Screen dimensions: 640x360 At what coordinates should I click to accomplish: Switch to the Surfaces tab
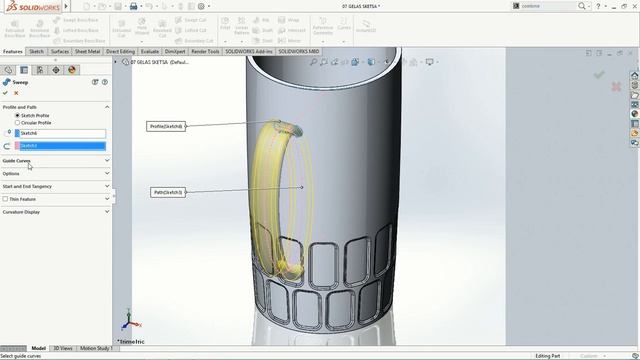tap(60, 51)
